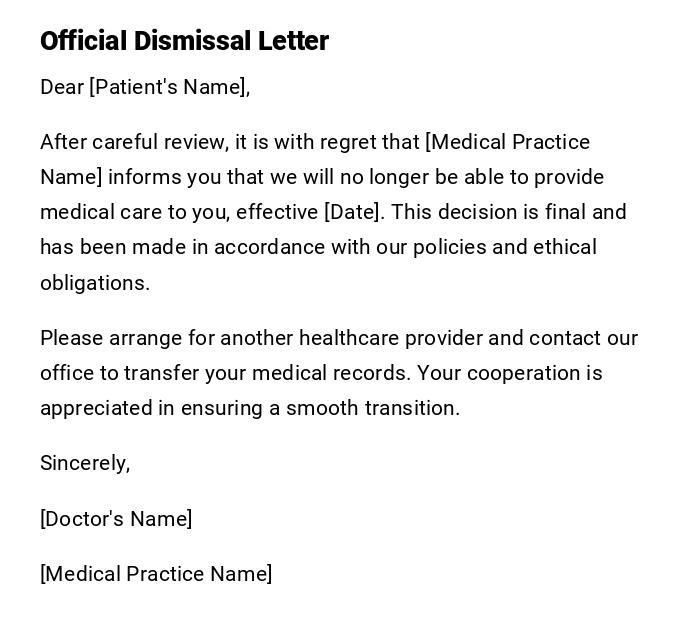Click the Official Dismissal Letter heading
This screenshot has height=636, width=700.
184,41
